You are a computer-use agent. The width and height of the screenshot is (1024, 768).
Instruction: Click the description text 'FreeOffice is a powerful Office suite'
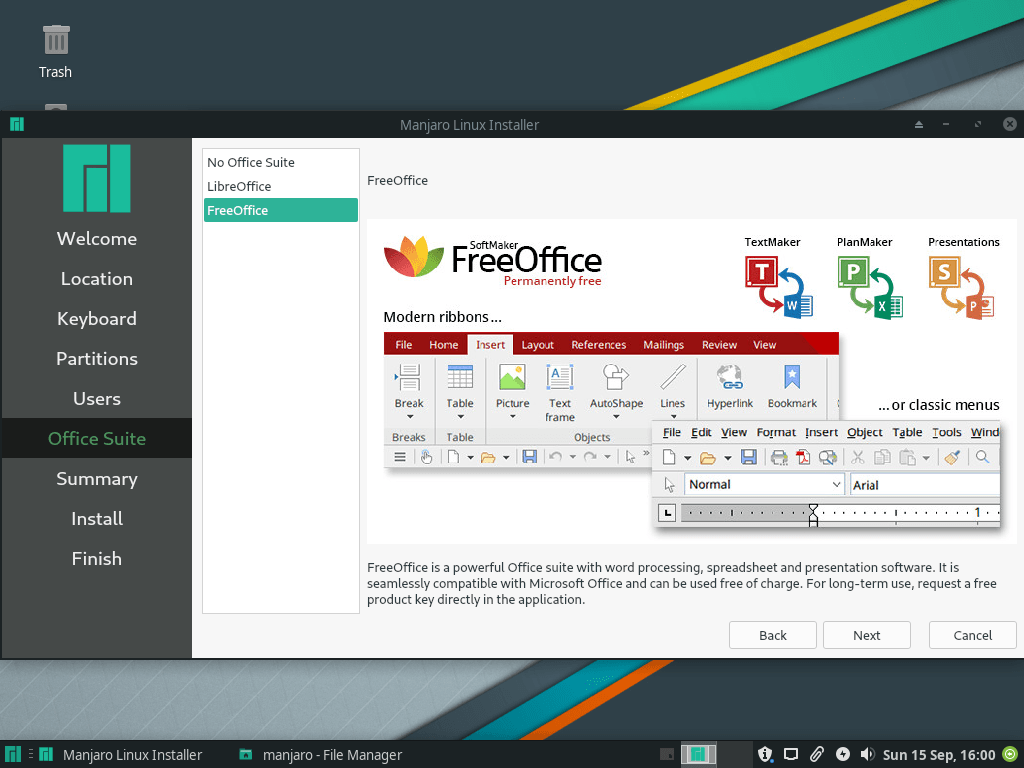[682, 583]
